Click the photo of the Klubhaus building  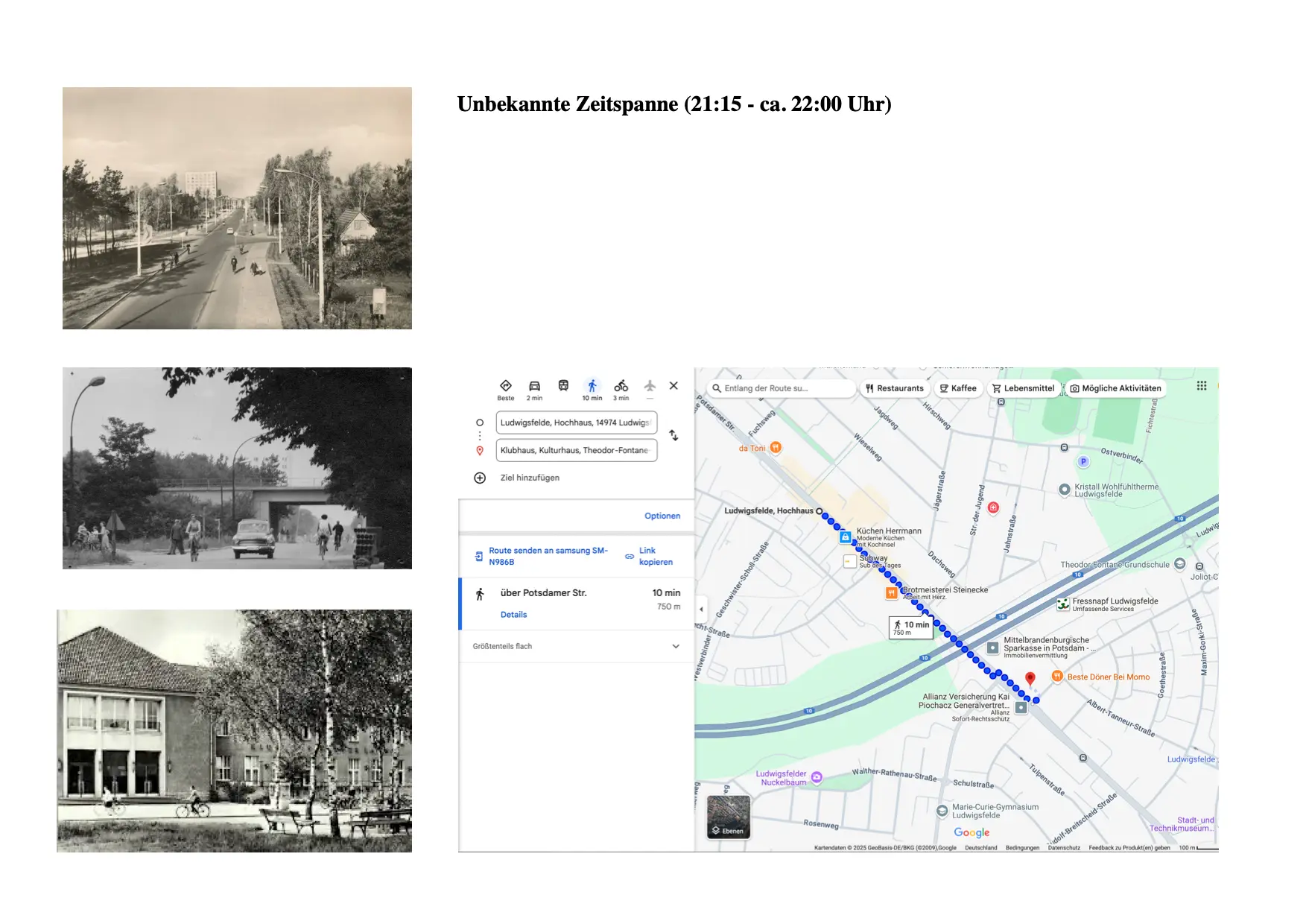[234, 731]
